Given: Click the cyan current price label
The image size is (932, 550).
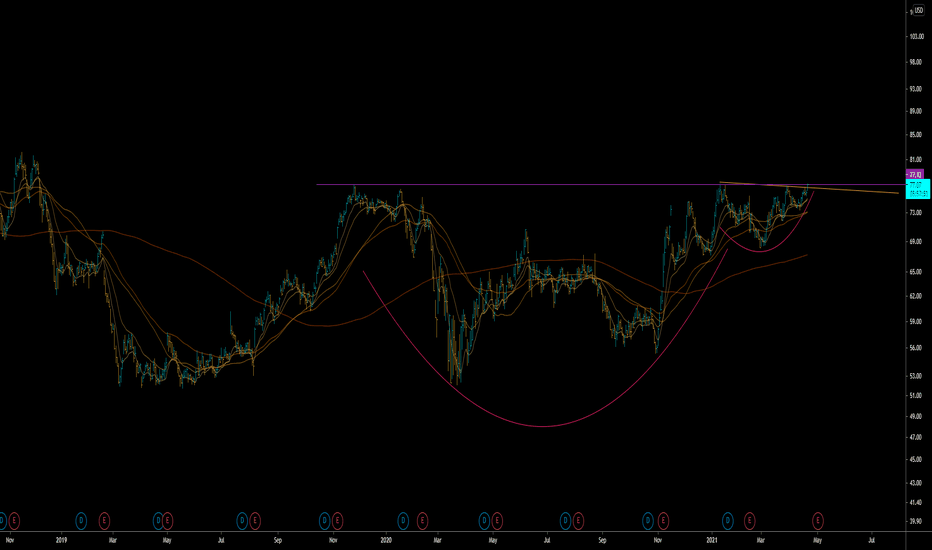Looking at the screenshot, I should [918, 190].
